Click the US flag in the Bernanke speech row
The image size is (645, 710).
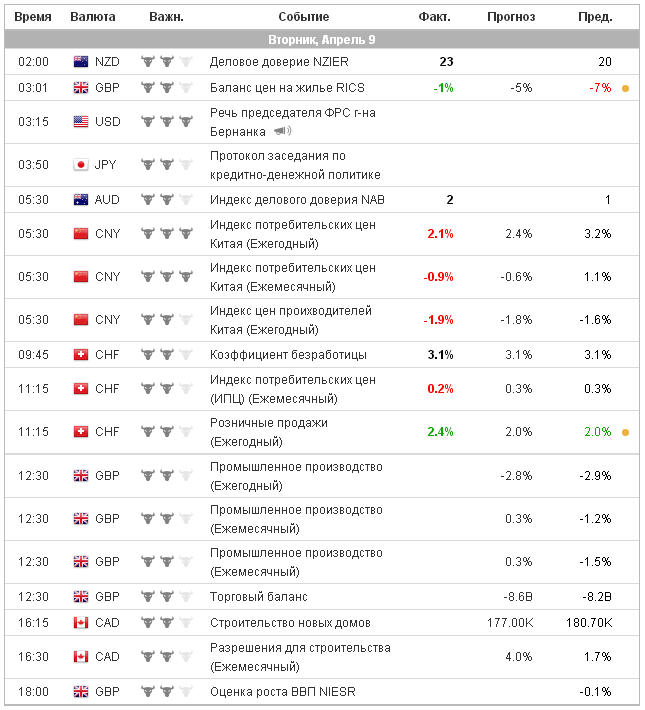pyautogui.click(x=81, y=122)
